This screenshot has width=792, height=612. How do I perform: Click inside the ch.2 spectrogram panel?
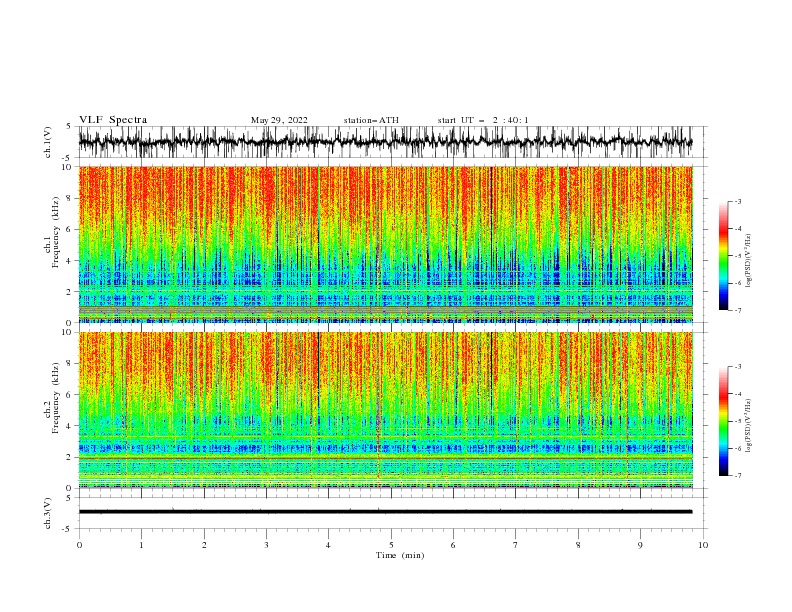tap(385, 410)
